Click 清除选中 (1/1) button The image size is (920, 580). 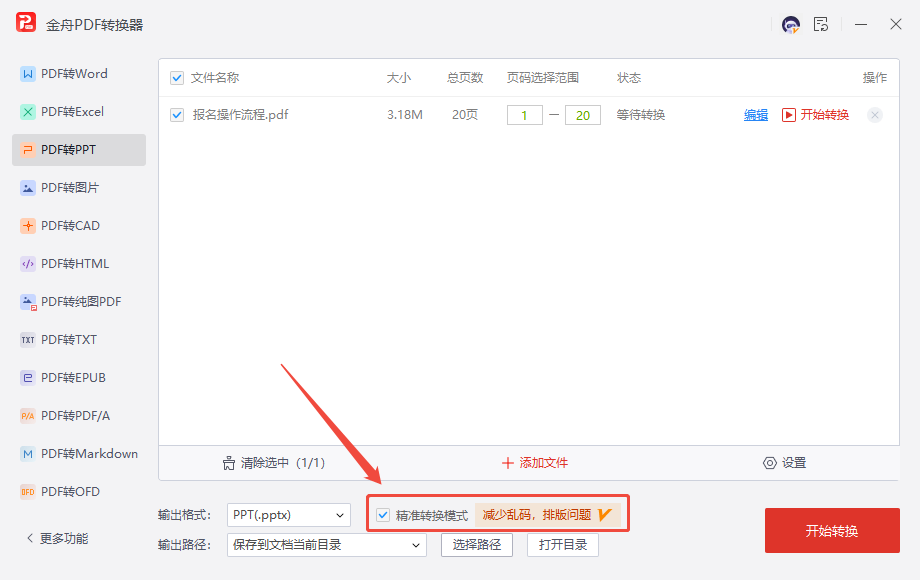pyautogui.click(x=274, y=463)
